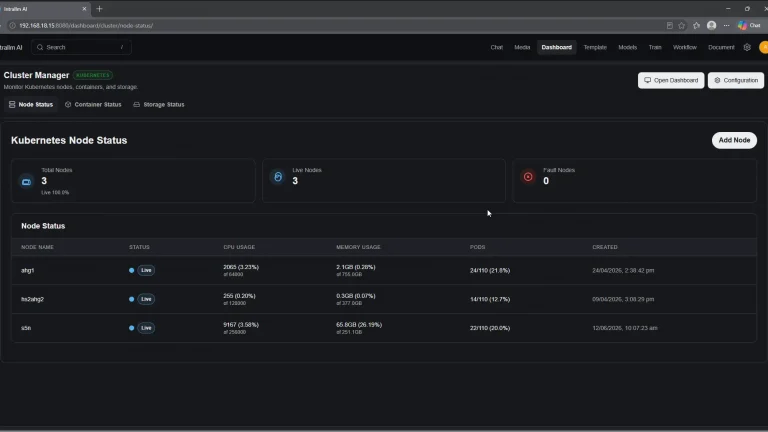
Task: Click memory usage 2.1GB (0.28%)
Action: tap(356, 267)
